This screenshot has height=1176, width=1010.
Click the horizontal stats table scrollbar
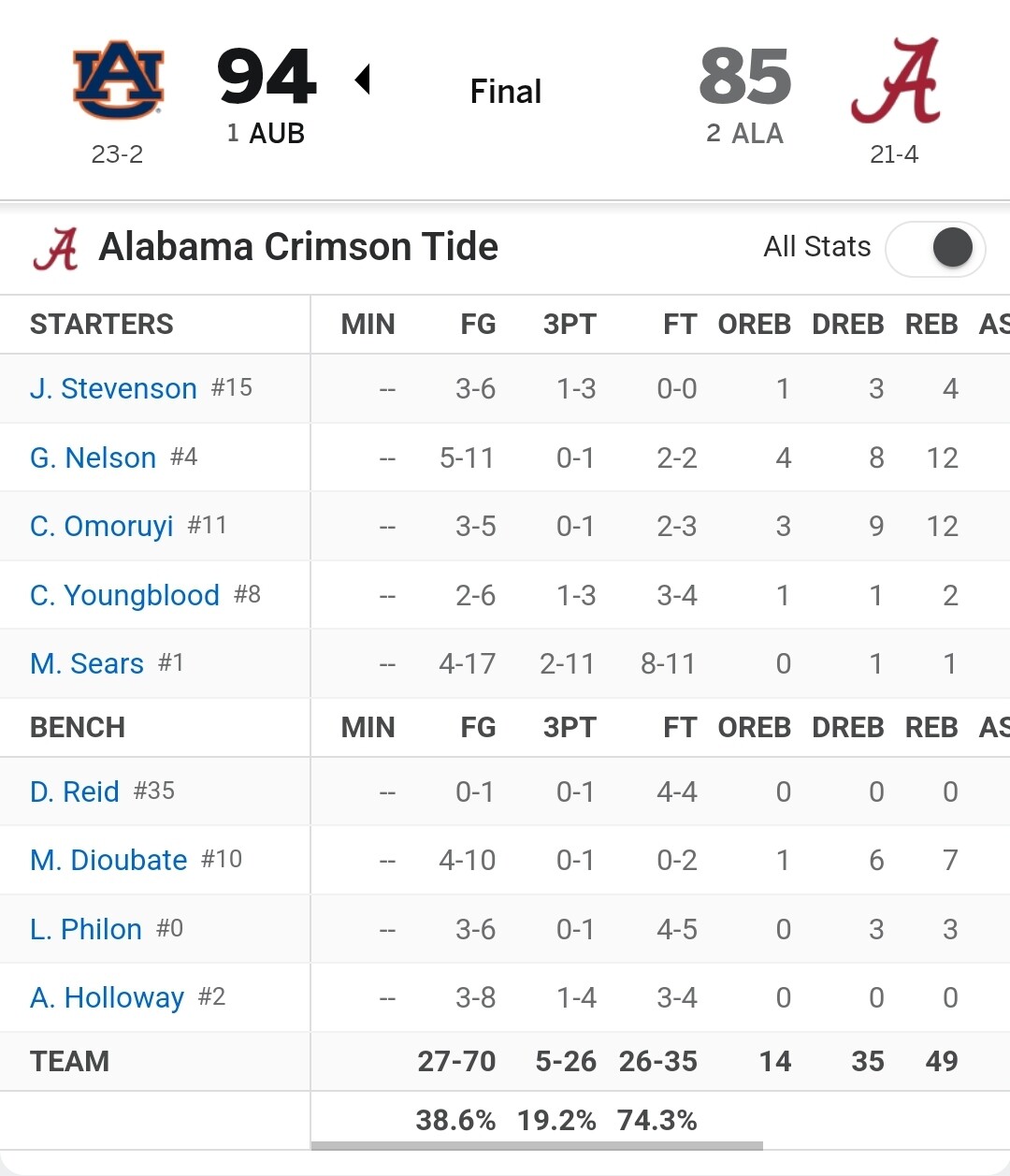pyautogui.click(x=537, y=1145)
